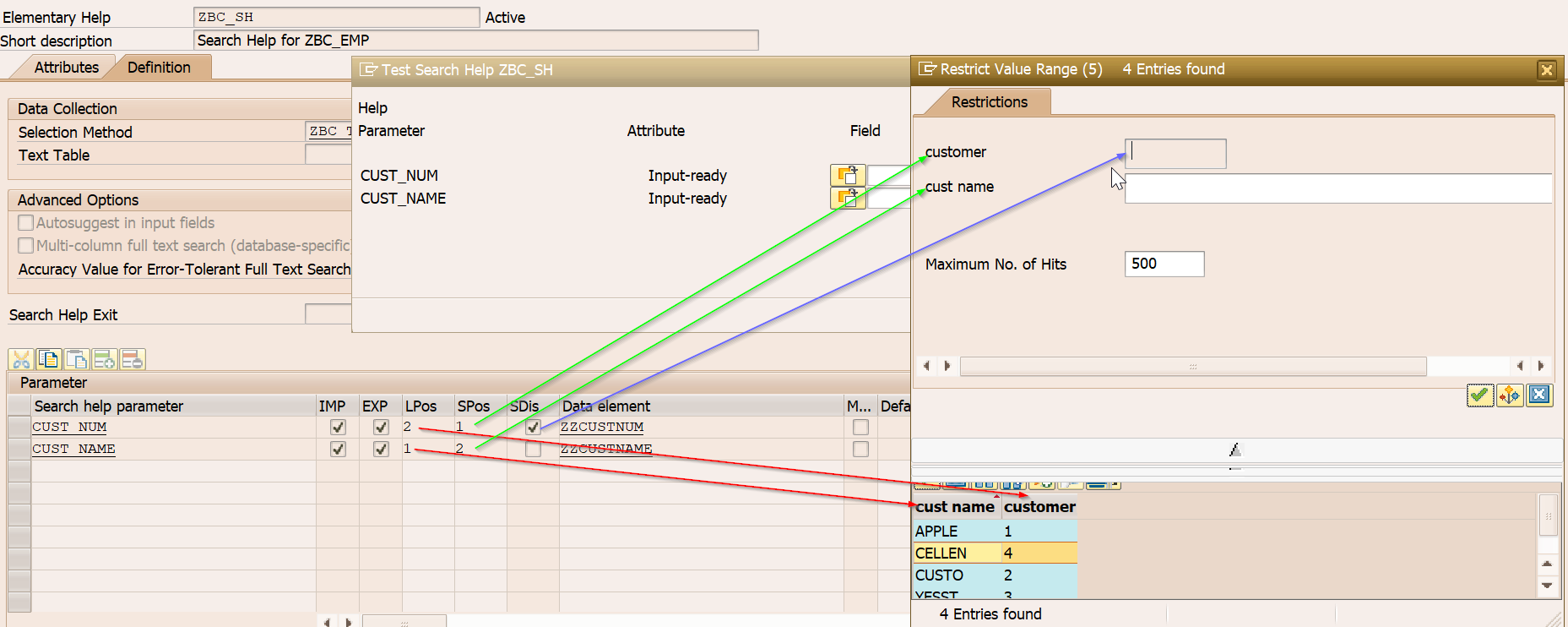Screen dimensions: 1568x627
Task: Select row marker for CUST_NAME parameter row
Action: coord(19,449)
